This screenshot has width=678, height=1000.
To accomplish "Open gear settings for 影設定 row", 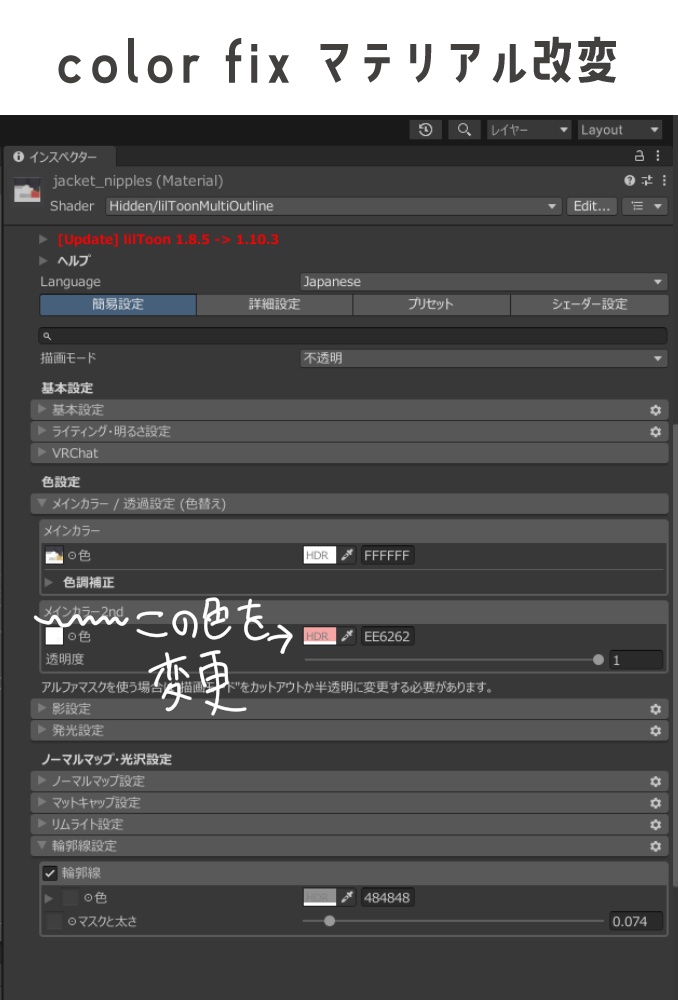I will 655,709.
